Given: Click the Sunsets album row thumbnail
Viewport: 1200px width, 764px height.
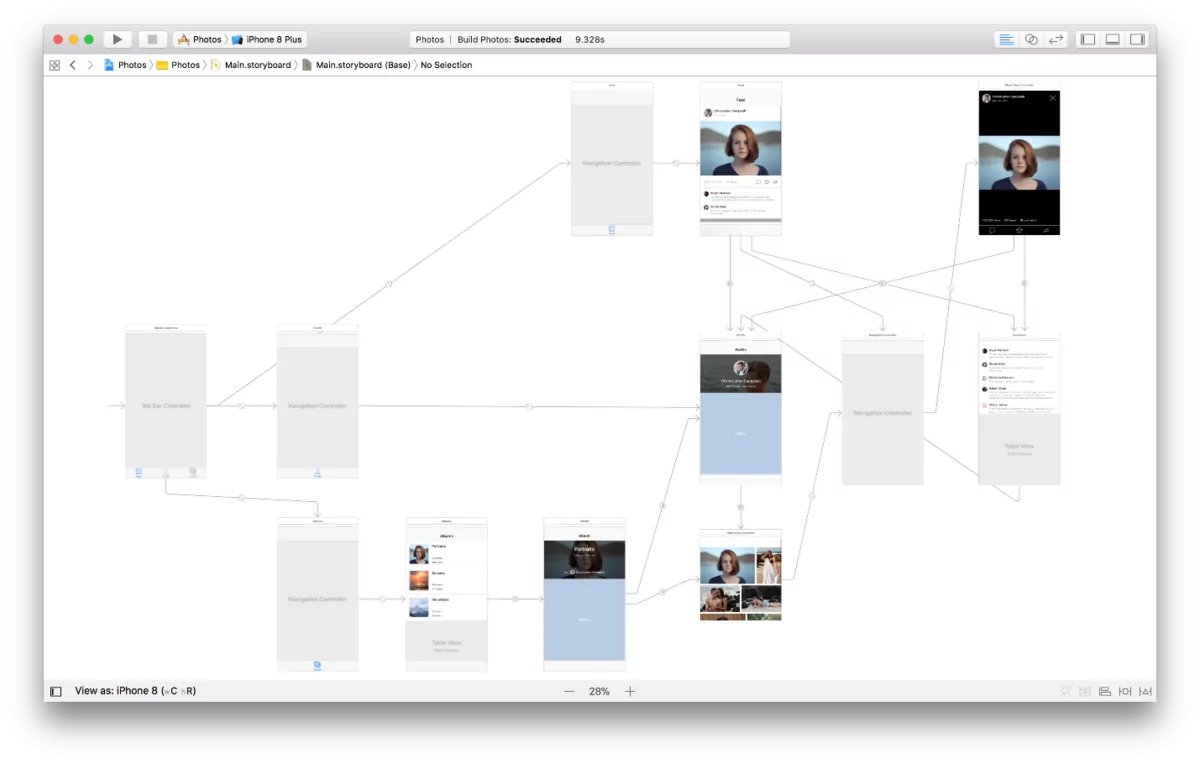Looking at the screenshot, I should pyautogui.click(x=419, y=581).
